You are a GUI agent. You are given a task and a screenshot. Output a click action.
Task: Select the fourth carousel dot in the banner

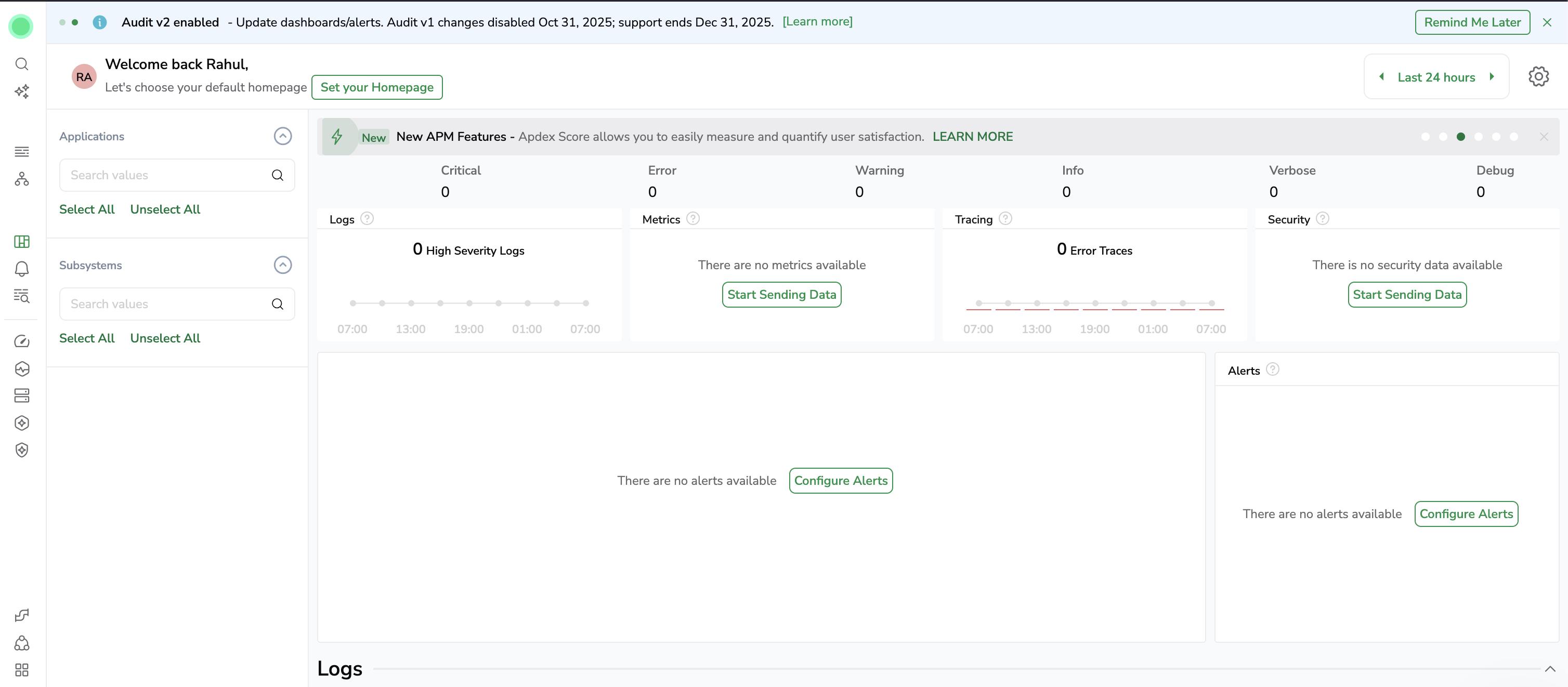(1478, 137)
